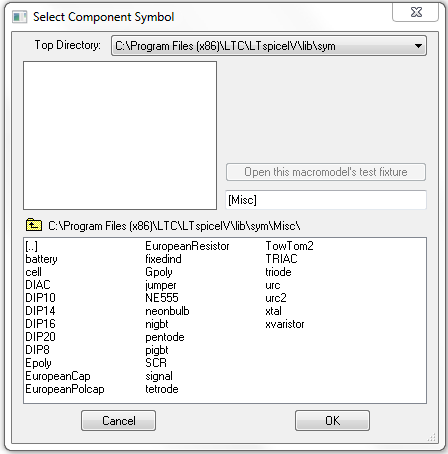Select the DIAC symbol

pos(38,285)
